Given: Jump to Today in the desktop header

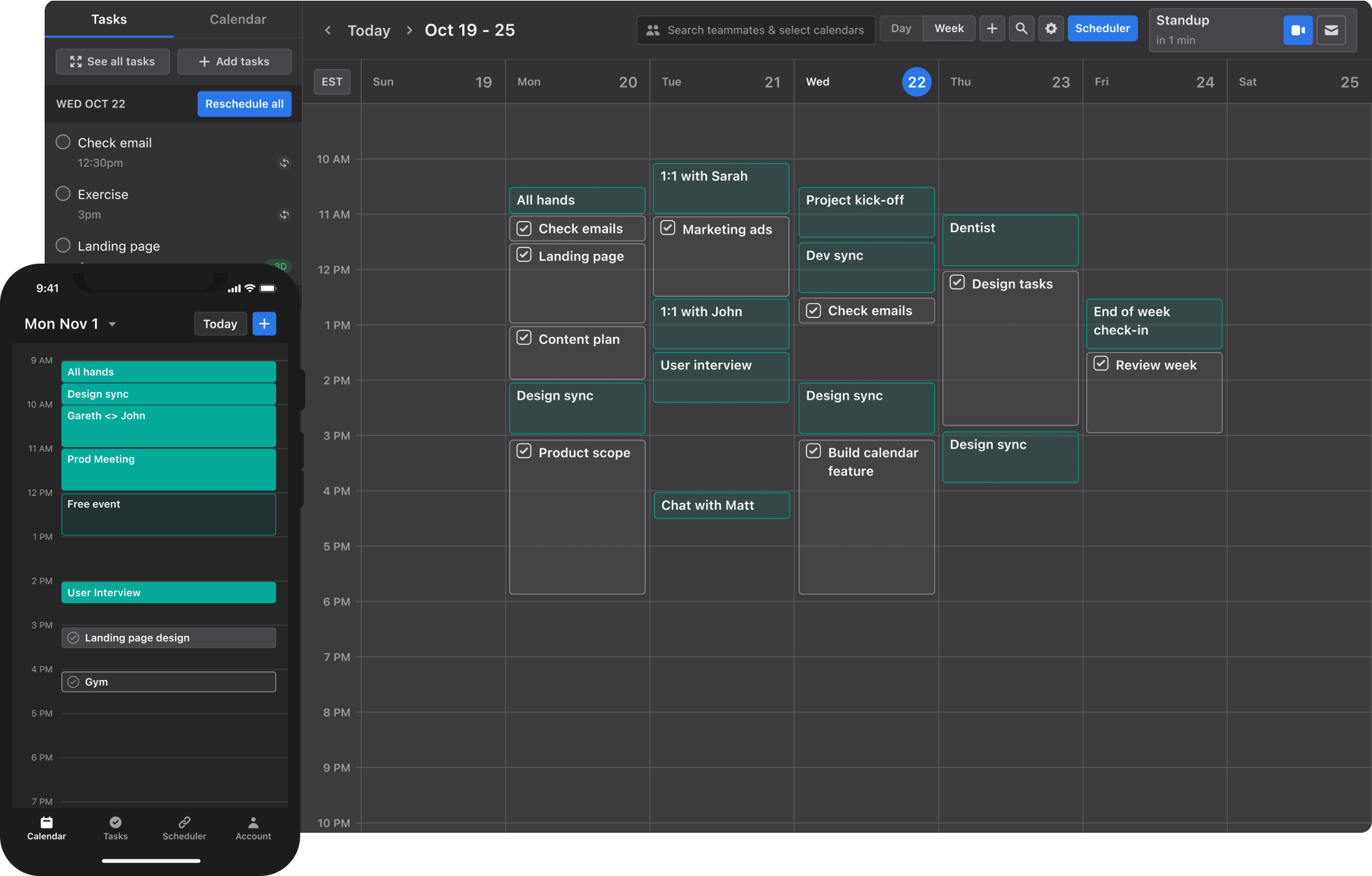Looking at the screenshot, I should pyautogui.click(x=369, y=31).
